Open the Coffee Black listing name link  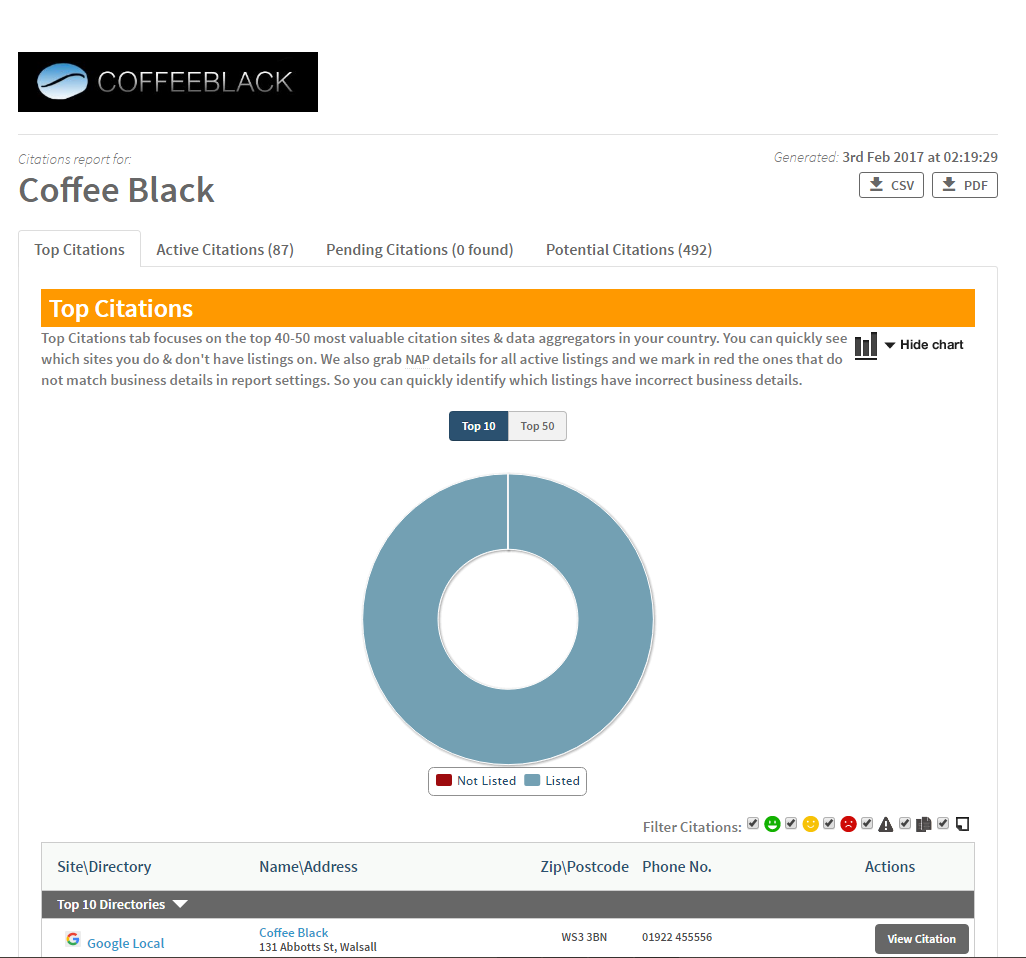click(x=293, y=932)
